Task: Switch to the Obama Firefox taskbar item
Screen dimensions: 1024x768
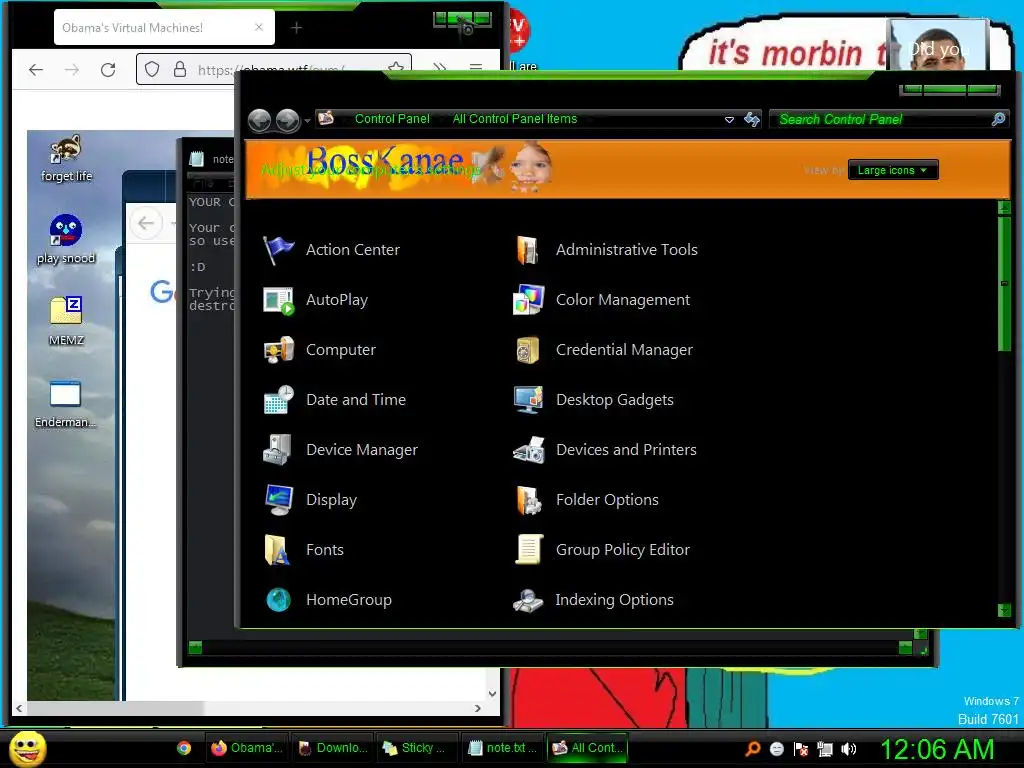Action: point(247,748)
